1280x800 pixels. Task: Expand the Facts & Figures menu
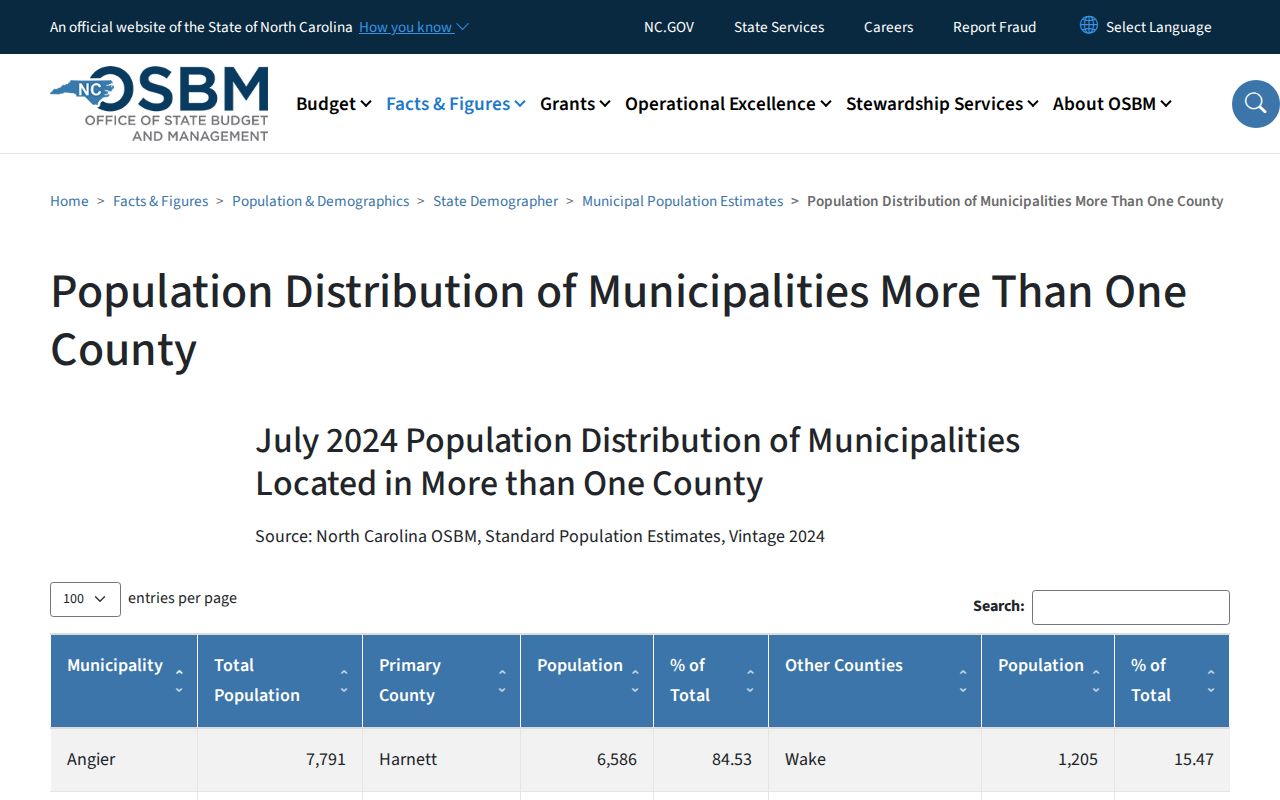click(x=456, y=104)
